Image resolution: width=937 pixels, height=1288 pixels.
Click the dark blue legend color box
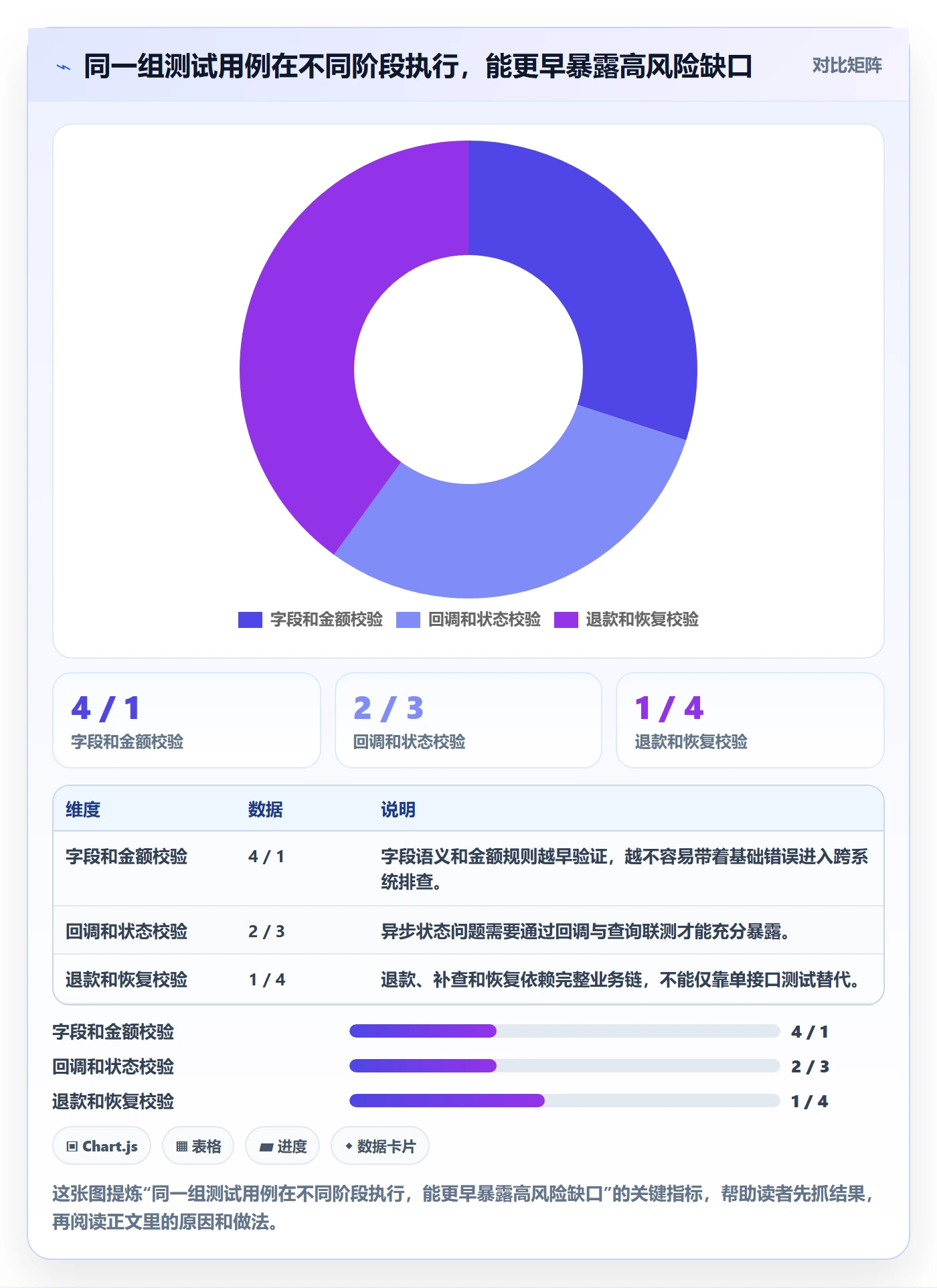(250, 620)
